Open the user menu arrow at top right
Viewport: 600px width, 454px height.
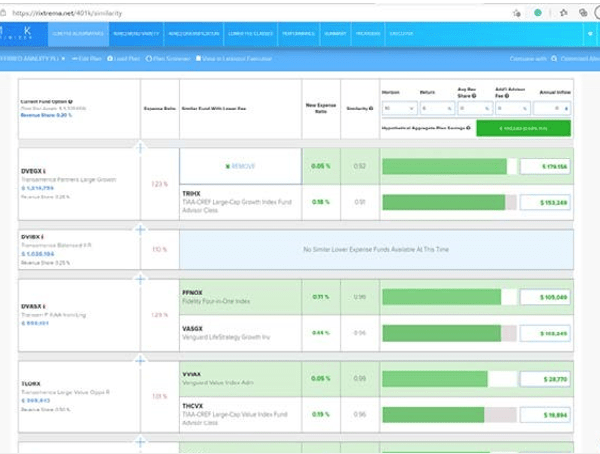click(589, 34)
